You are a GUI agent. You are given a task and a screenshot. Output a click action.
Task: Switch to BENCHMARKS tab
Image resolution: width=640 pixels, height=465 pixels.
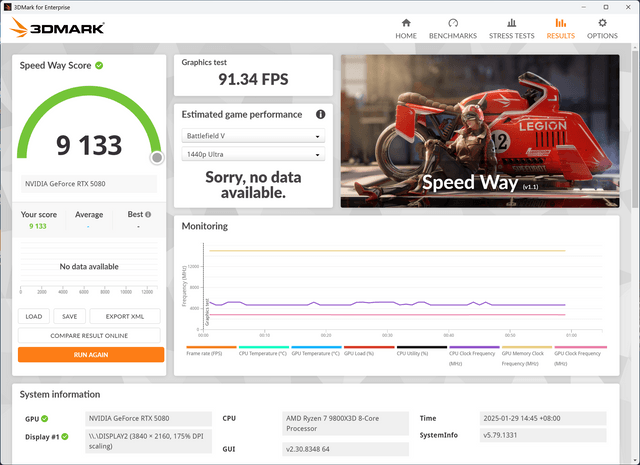[453, 29]
